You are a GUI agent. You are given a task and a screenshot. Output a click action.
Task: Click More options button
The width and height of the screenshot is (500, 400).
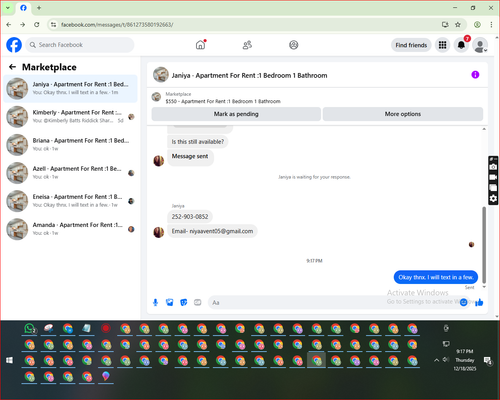click(403, 114)
